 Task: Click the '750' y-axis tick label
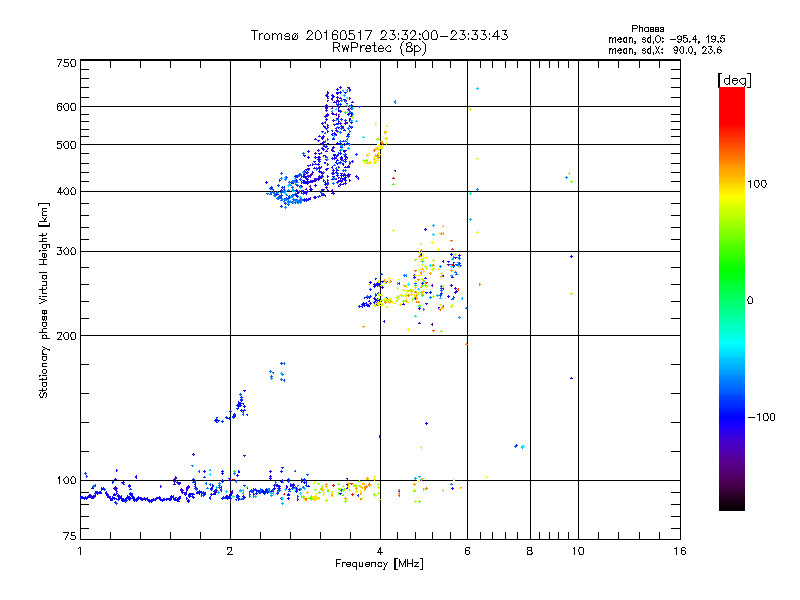click(x=66, y=63)
